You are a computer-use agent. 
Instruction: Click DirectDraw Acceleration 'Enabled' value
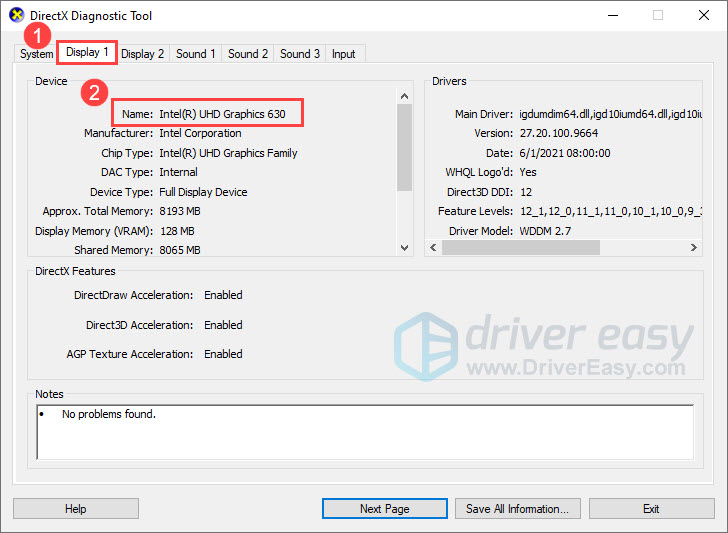[x=223, y=295]
